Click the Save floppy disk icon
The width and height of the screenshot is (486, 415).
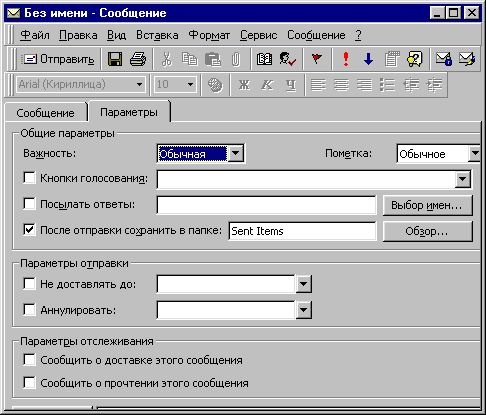tap(115, 59)
